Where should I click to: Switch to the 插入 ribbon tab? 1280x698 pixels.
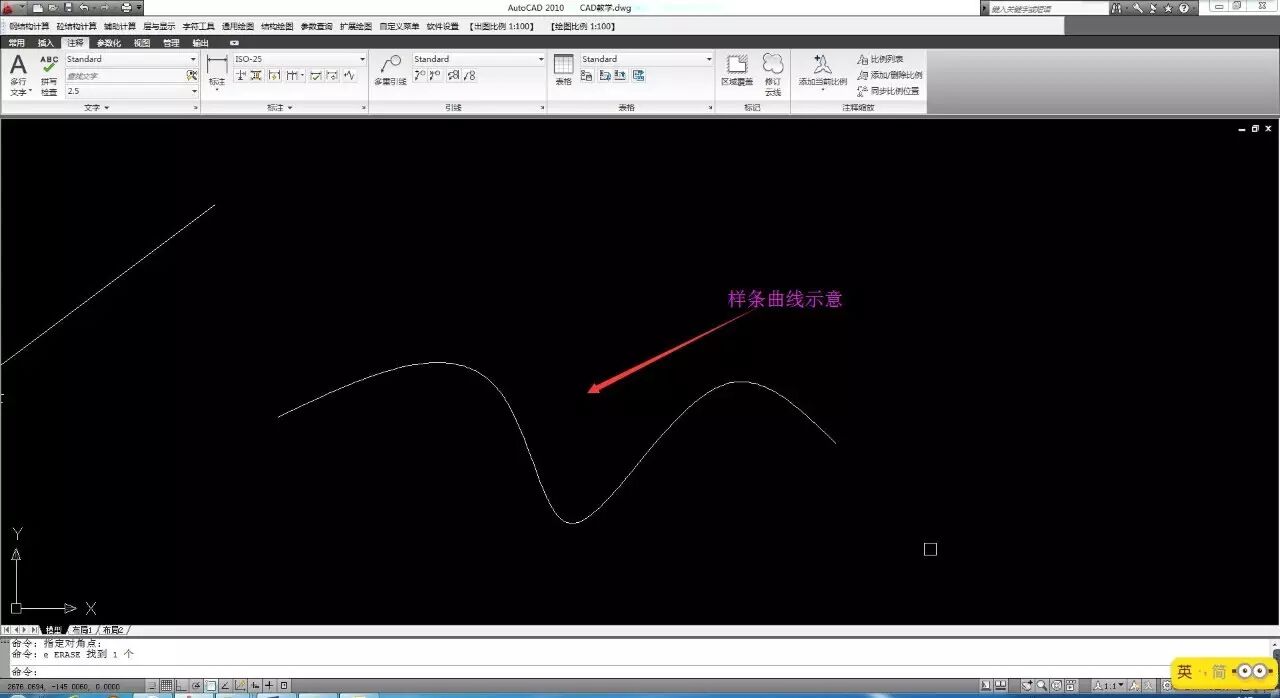[46, 43]
